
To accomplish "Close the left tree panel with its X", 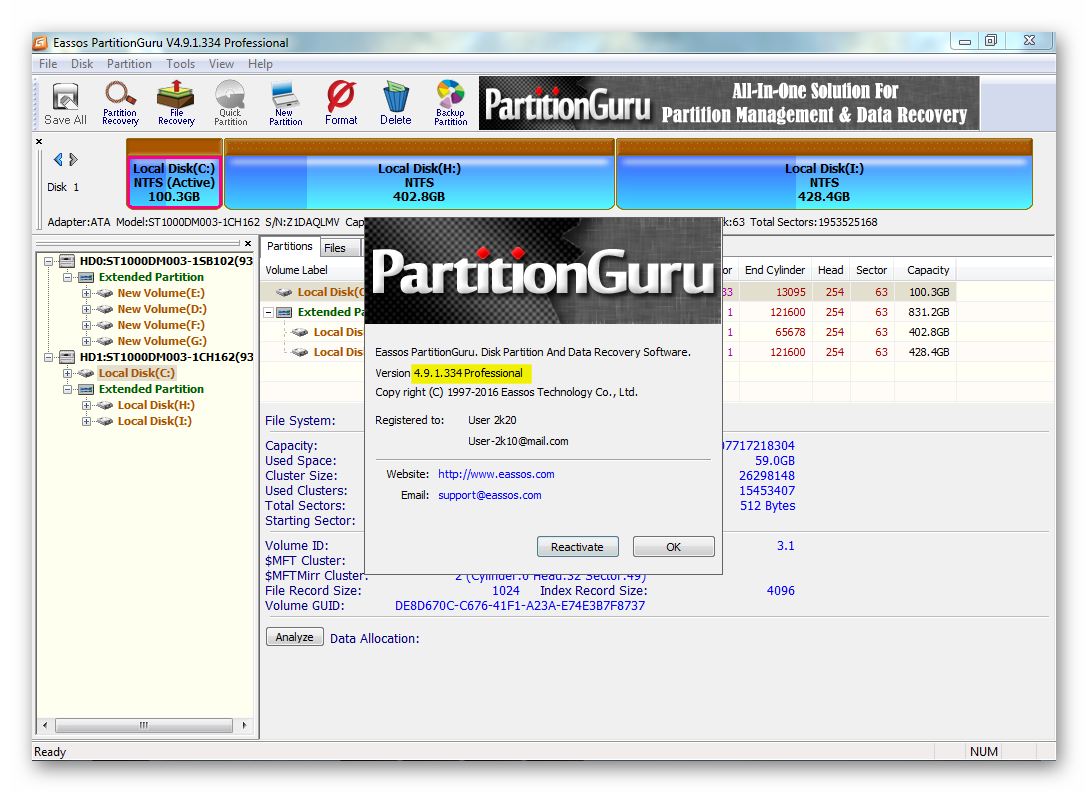I will pyautogui.click(x=248, y=244).
